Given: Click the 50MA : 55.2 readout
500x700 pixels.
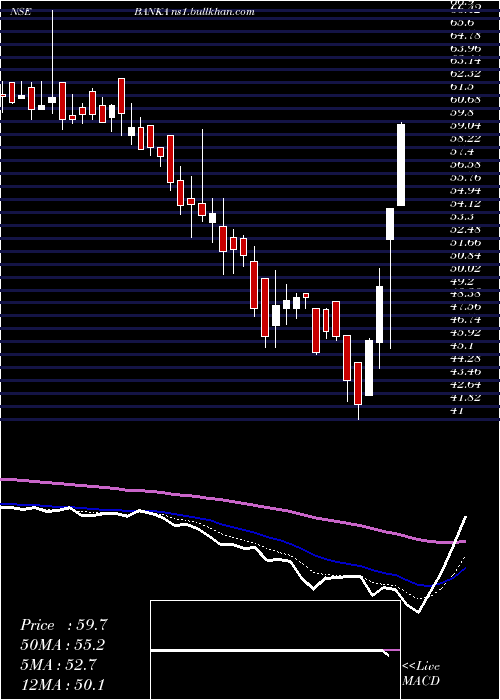Looking at the screenshot, I should click(63, 645).
